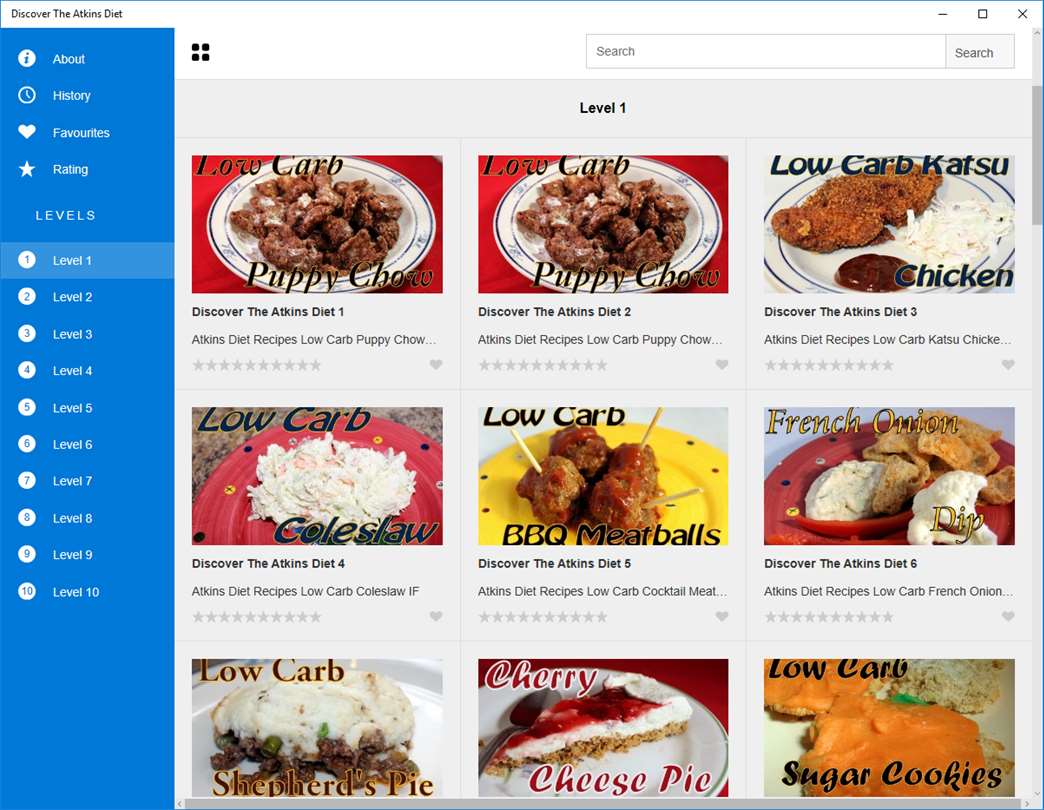The image size is (1044, 810).
Task: Rate Discover The Atkins Diet 1 stars
Action: tap(256, 365)
